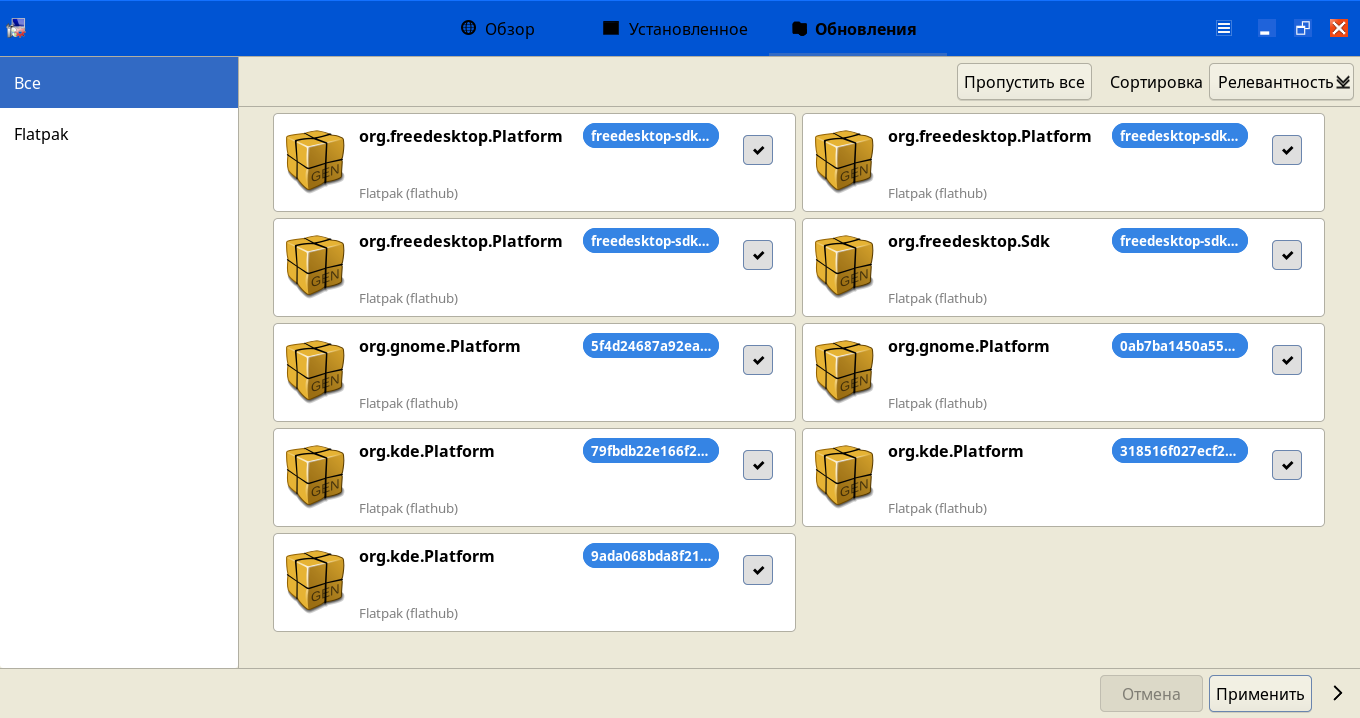
Task: Uncheck the checkbox for org.gnome.Platform 0ab7ba1450a55
Action: tap(1287, 360)
